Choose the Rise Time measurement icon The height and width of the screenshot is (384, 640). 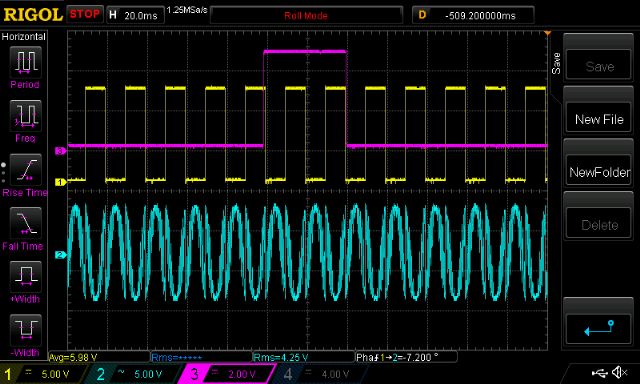[25, 170]
